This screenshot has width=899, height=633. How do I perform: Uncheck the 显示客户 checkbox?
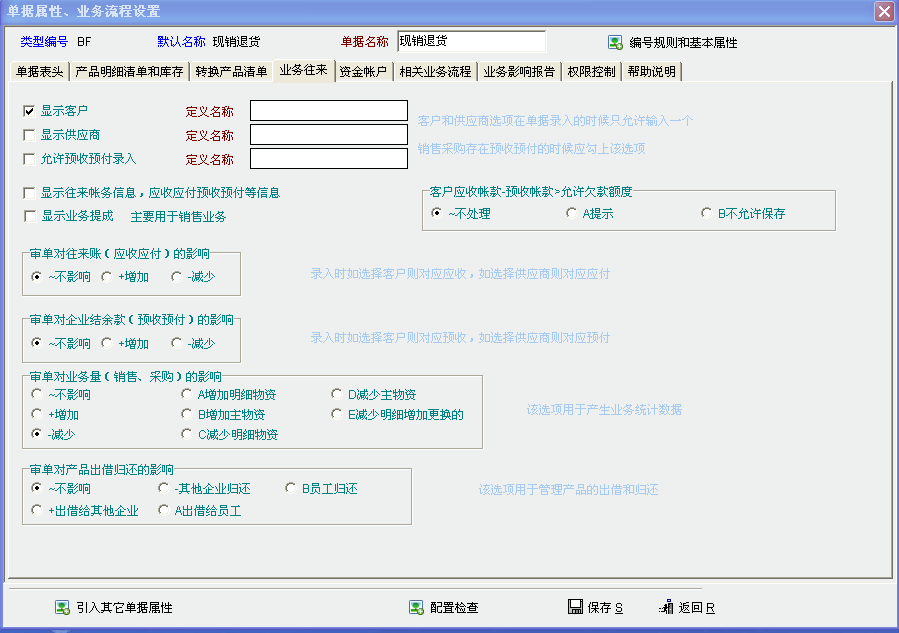point(29,110)
